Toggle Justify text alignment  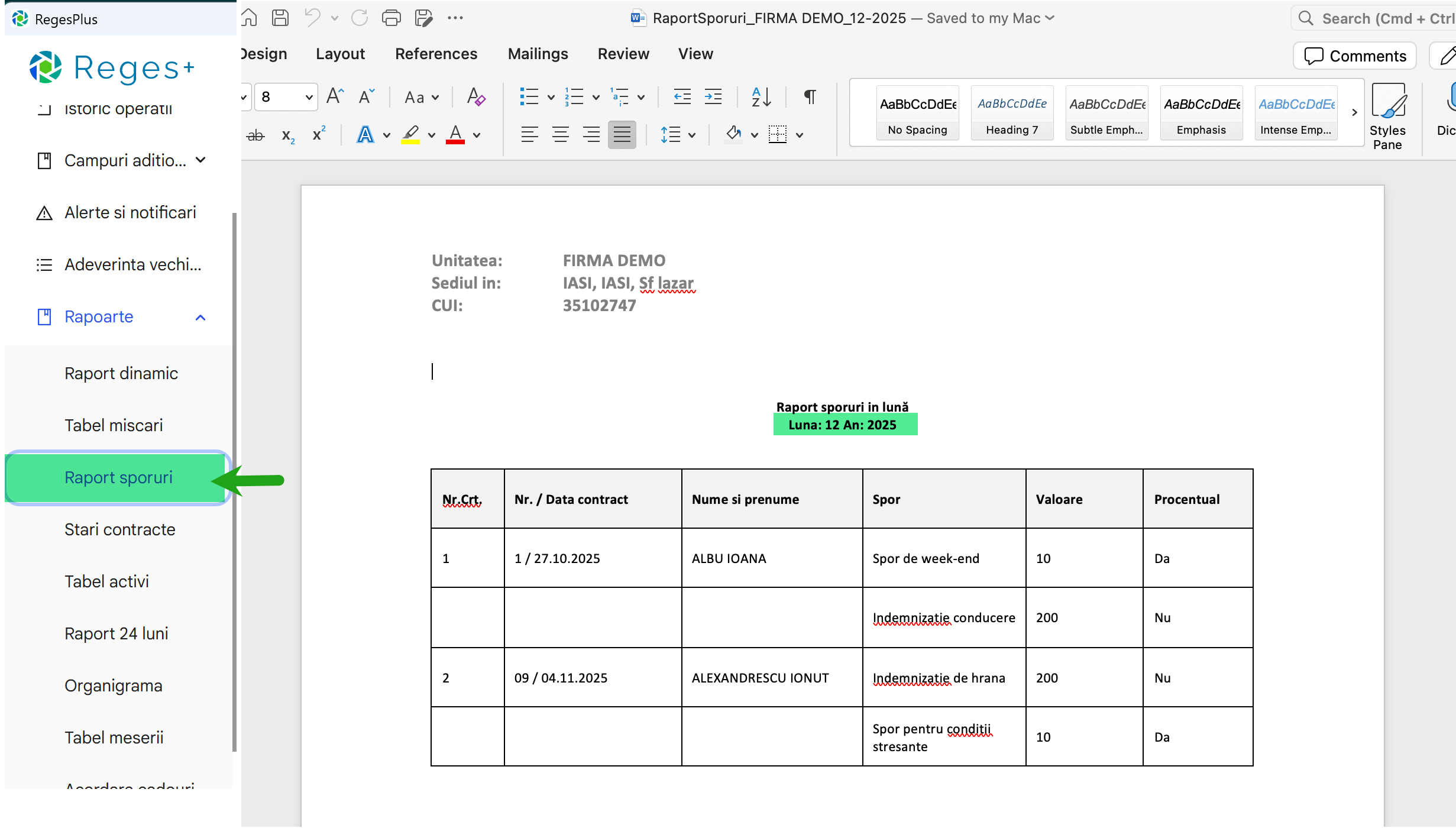622,135
